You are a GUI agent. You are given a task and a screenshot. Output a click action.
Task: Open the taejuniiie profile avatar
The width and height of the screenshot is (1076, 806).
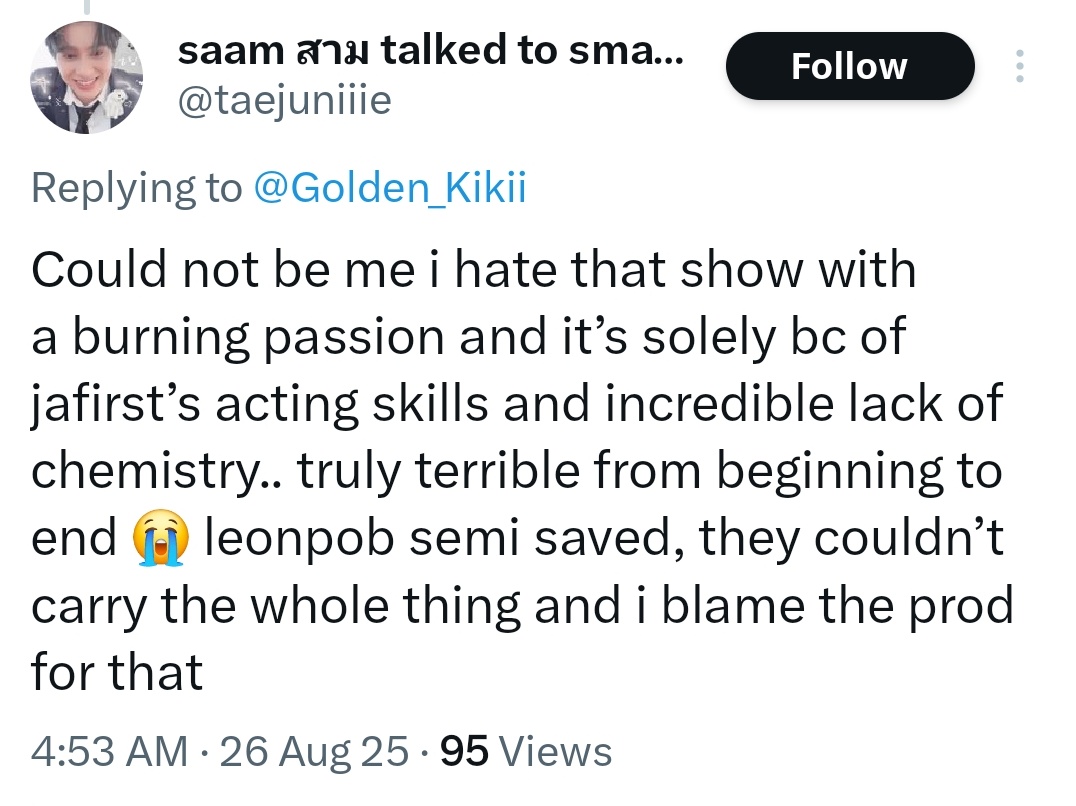pos(88,78)
